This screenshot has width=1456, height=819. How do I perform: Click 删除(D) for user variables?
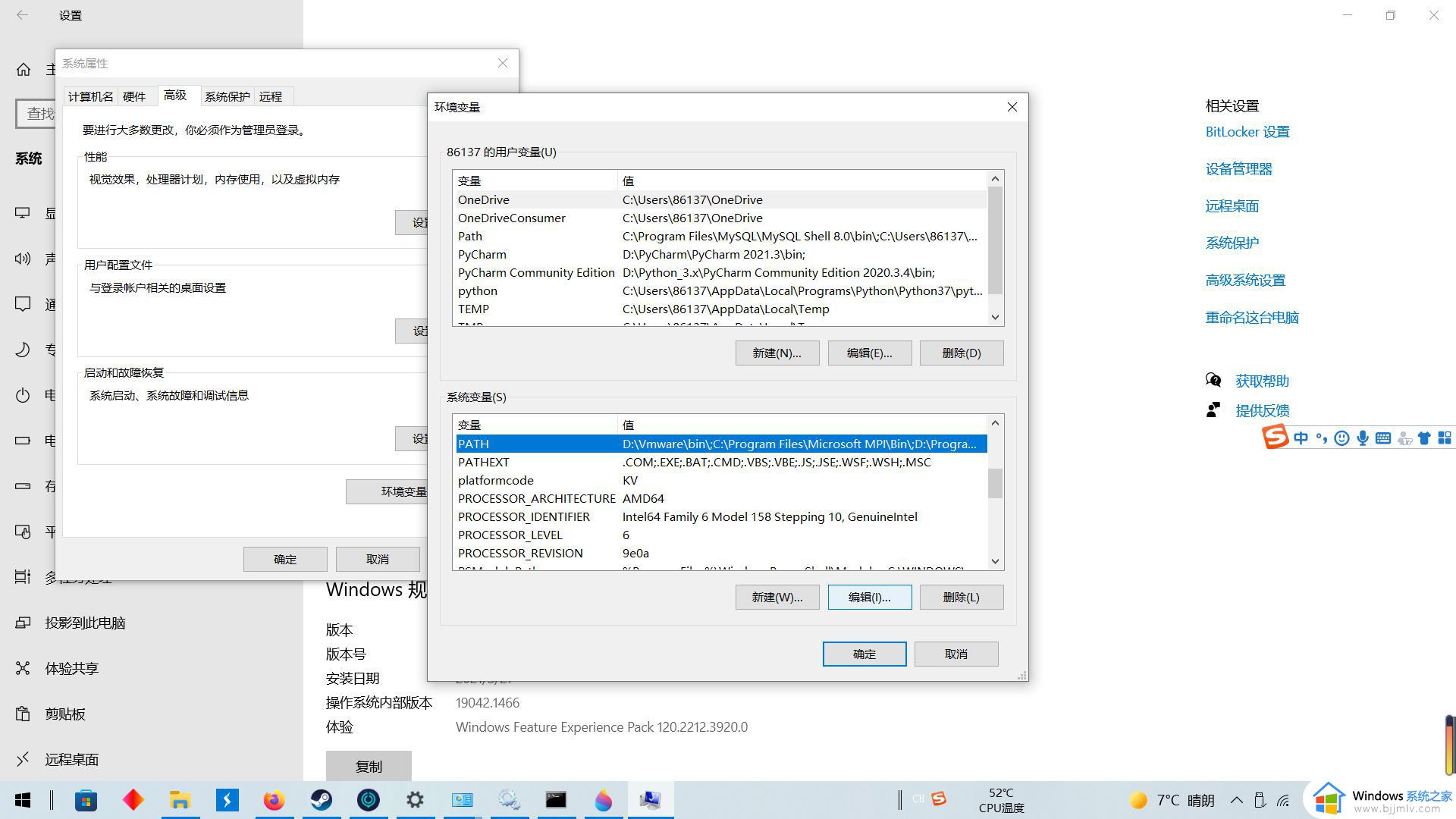coord(962,353)
